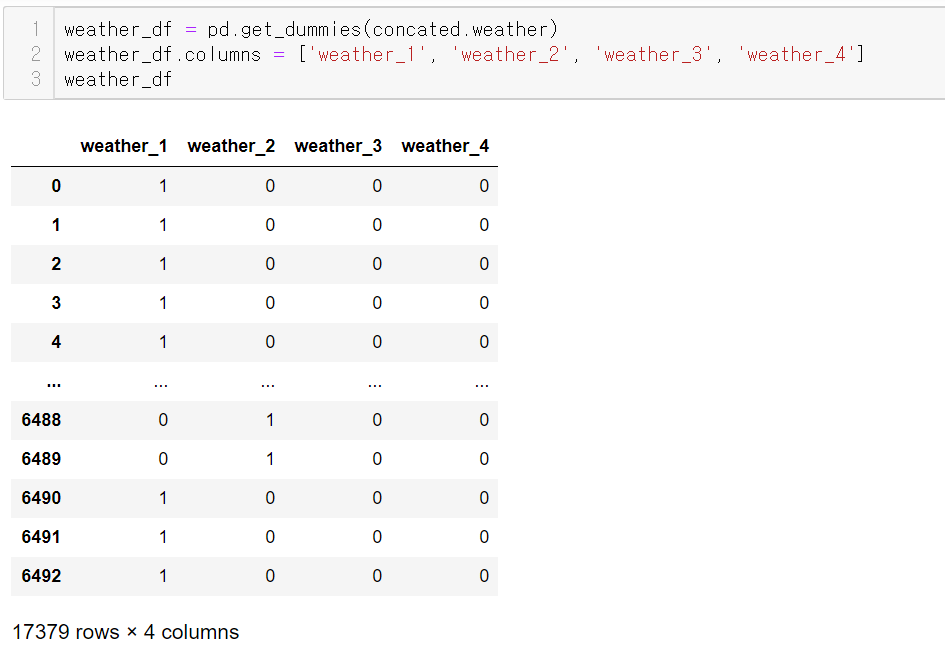Viewport: 945px width, 656px height.
Task: Click the weather_2 value in row 6488
Action: coord(270,420)
